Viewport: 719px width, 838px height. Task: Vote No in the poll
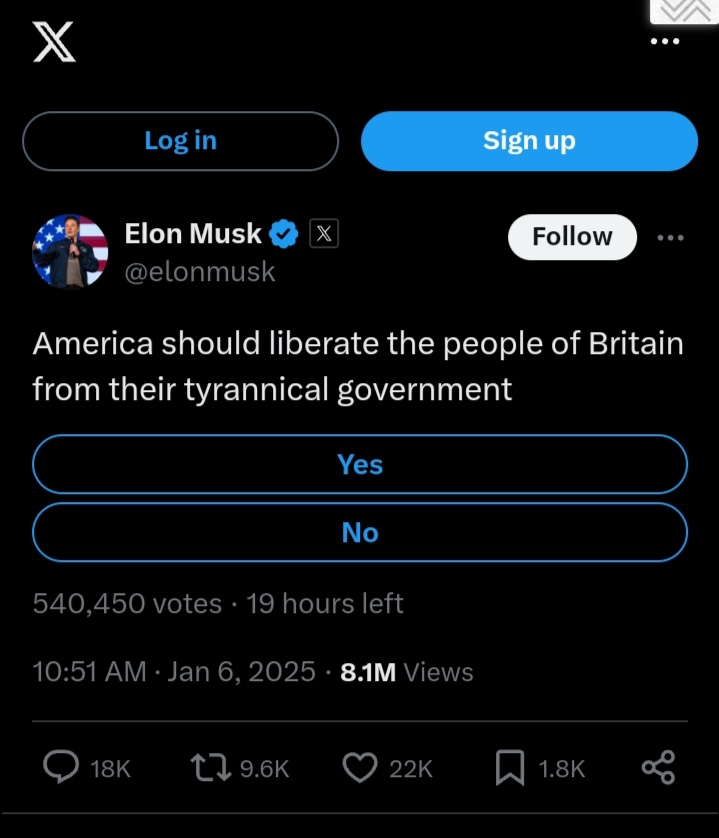[x=360, y=532]
